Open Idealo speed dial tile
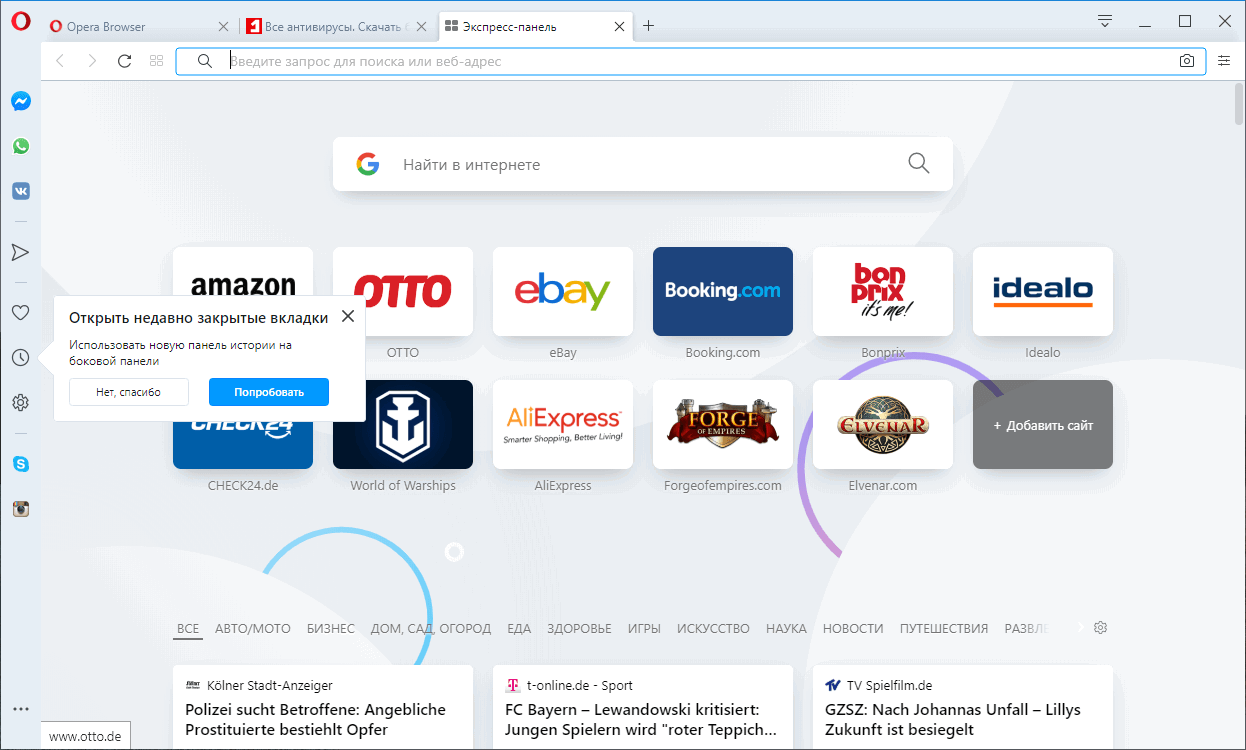This screenshot has height=750, width=1246. pyautogui.click(x=1043, y=291)
